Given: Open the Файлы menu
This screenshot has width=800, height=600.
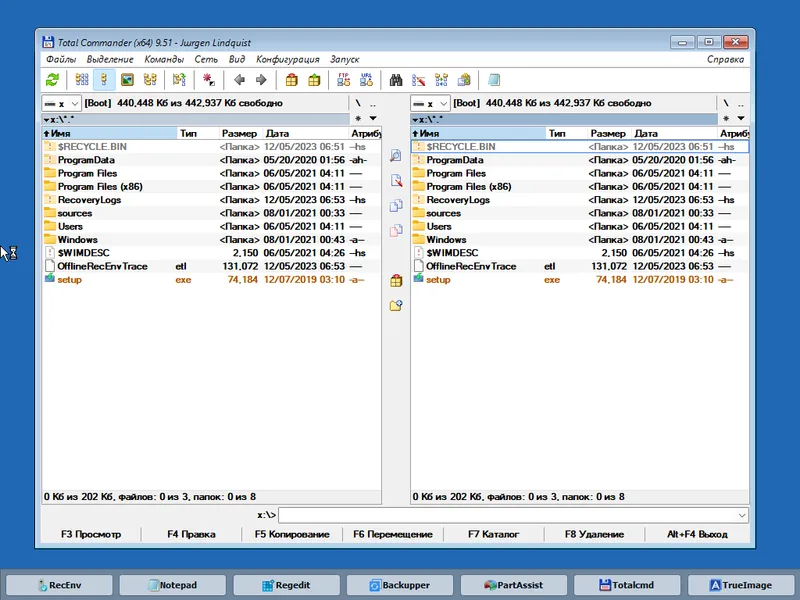Looking at the screenshot, I should tap(61, 59).
